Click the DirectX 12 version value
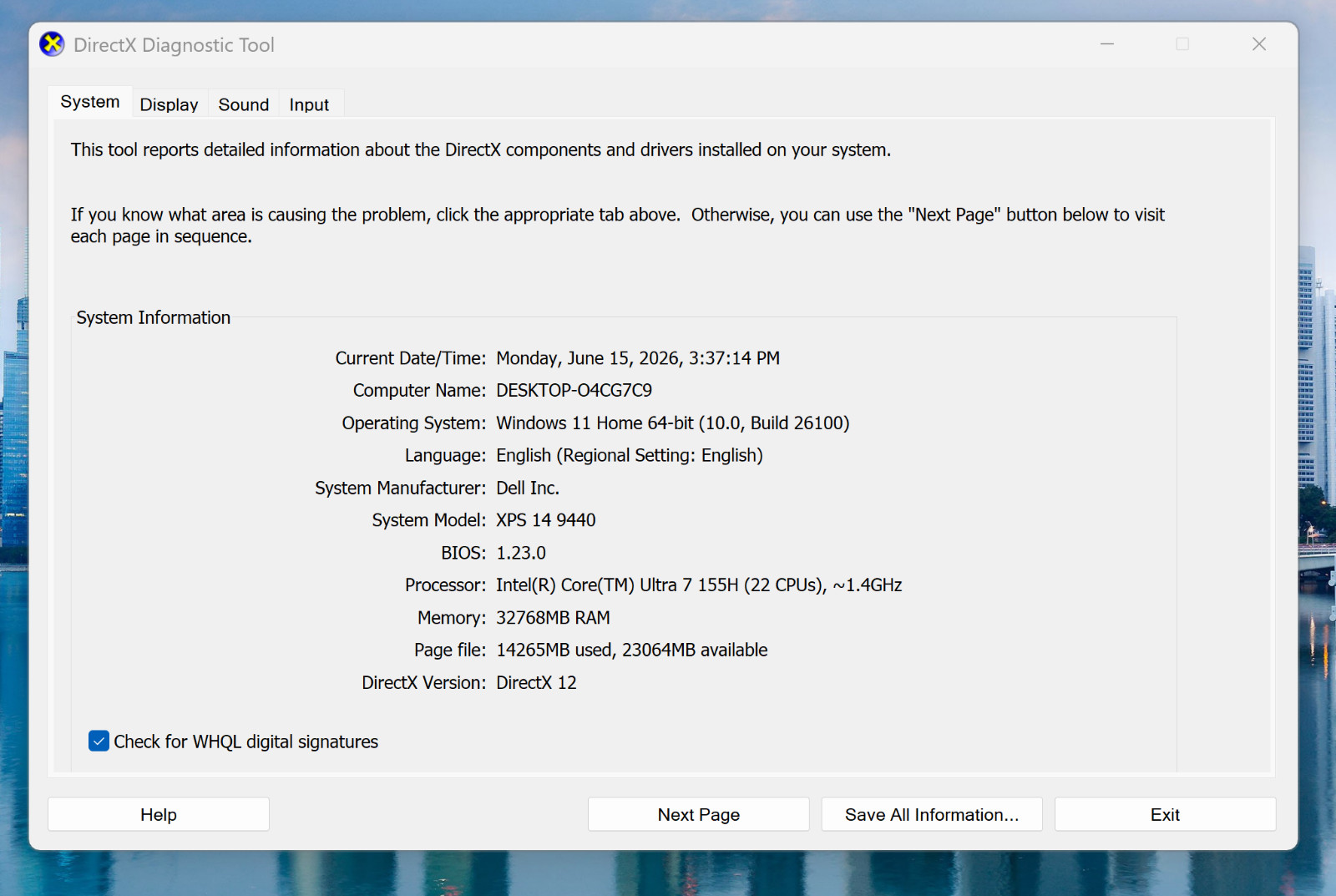The height and width of the screenshot is (896, 1336). coord(536,682)
